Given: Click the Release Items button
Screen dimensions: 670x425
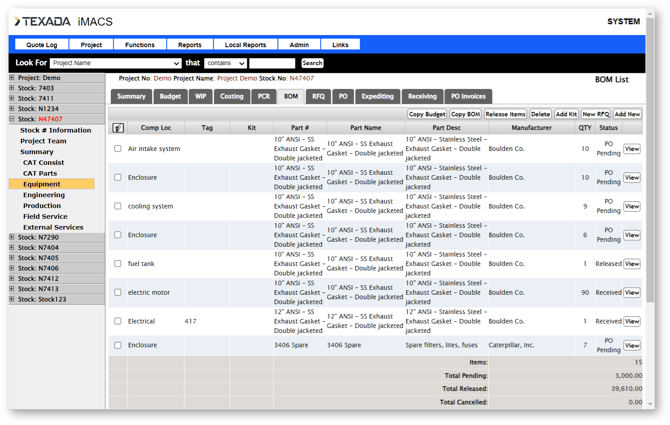Looking at the screenshot, I should (505, 115).
